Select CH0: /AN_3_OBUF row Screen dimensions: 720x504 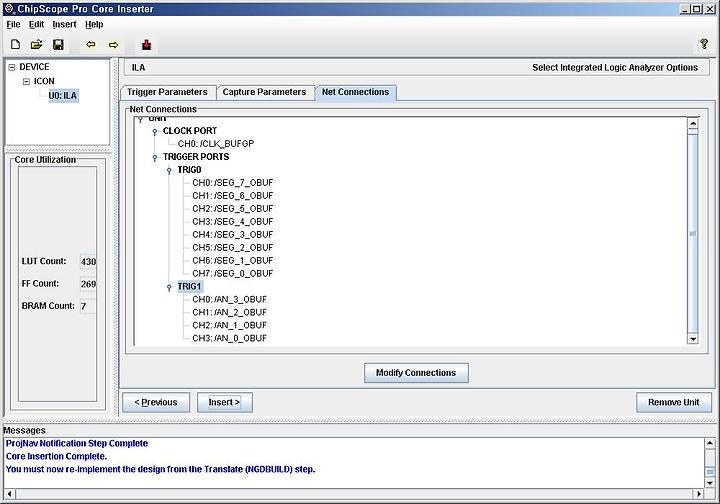[230, 299]
